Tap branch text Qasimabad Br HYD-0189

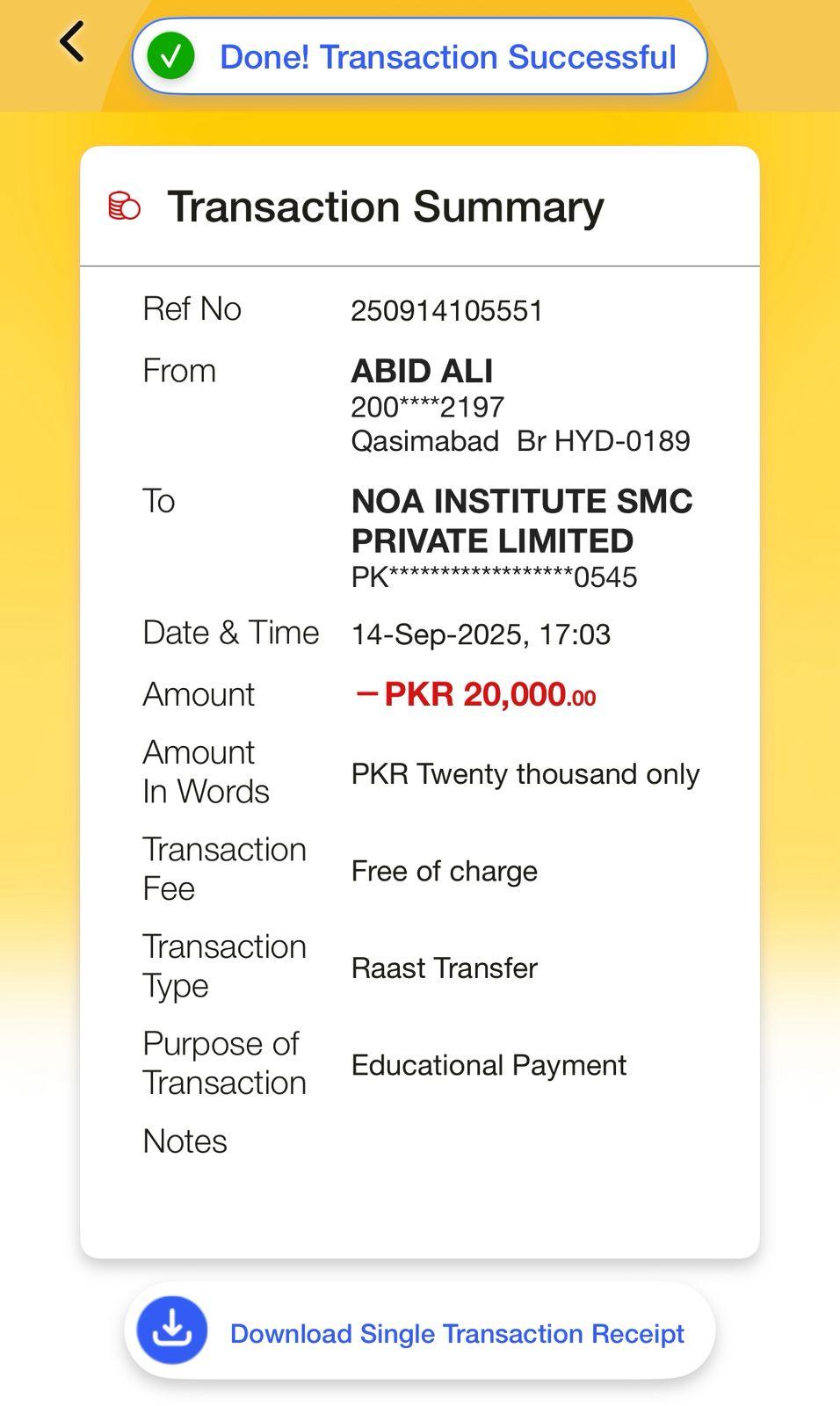click(520, 440)
